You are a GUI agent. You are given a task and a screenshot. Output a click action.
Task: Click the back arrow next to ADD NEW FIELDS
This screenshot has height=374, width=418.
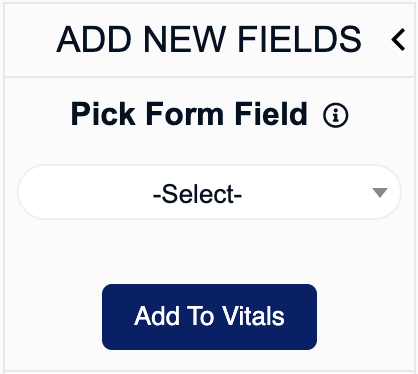398,40
